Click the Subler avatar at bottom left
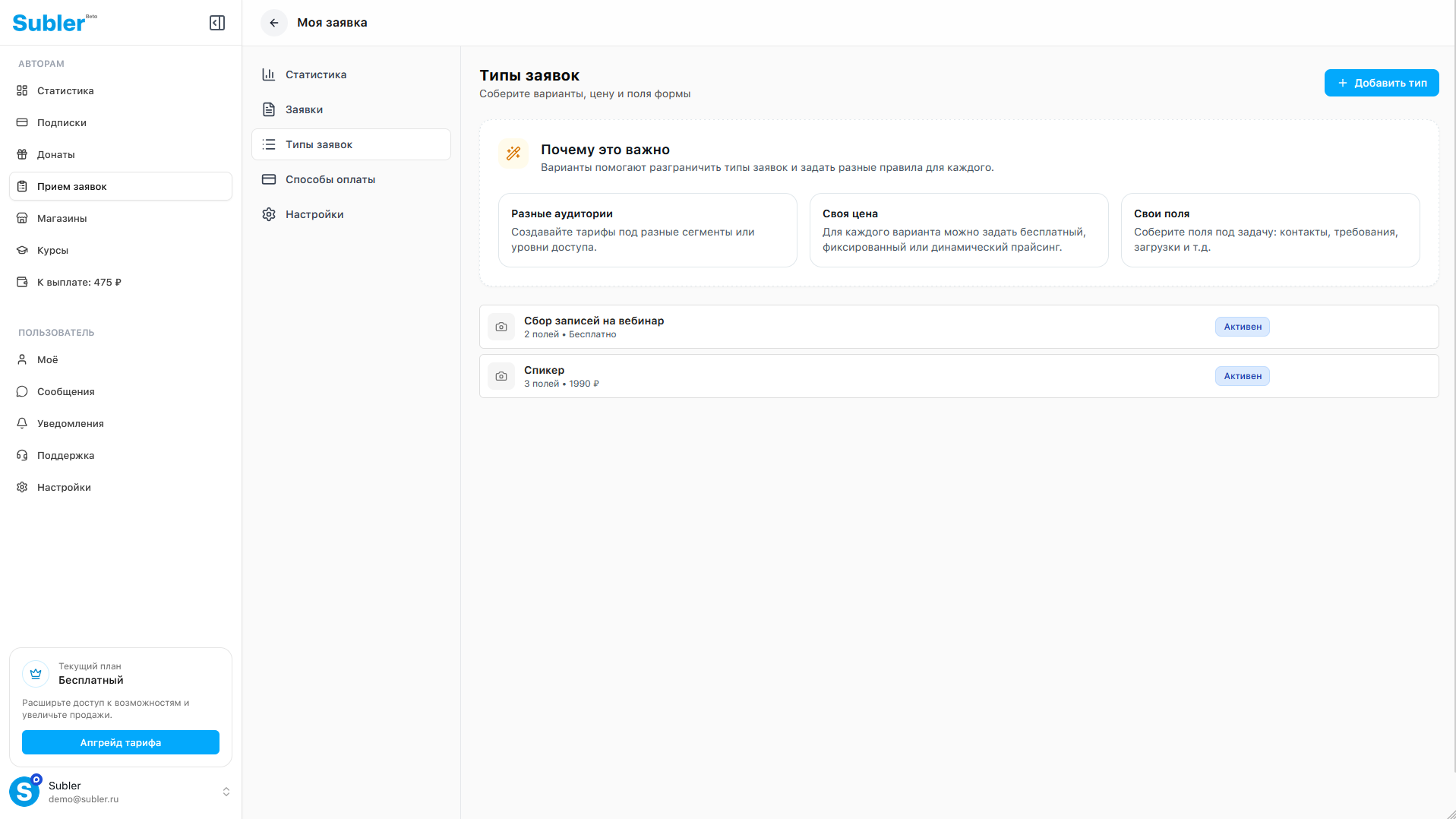Screen dimensions: 1456x819 pos(24,792)
